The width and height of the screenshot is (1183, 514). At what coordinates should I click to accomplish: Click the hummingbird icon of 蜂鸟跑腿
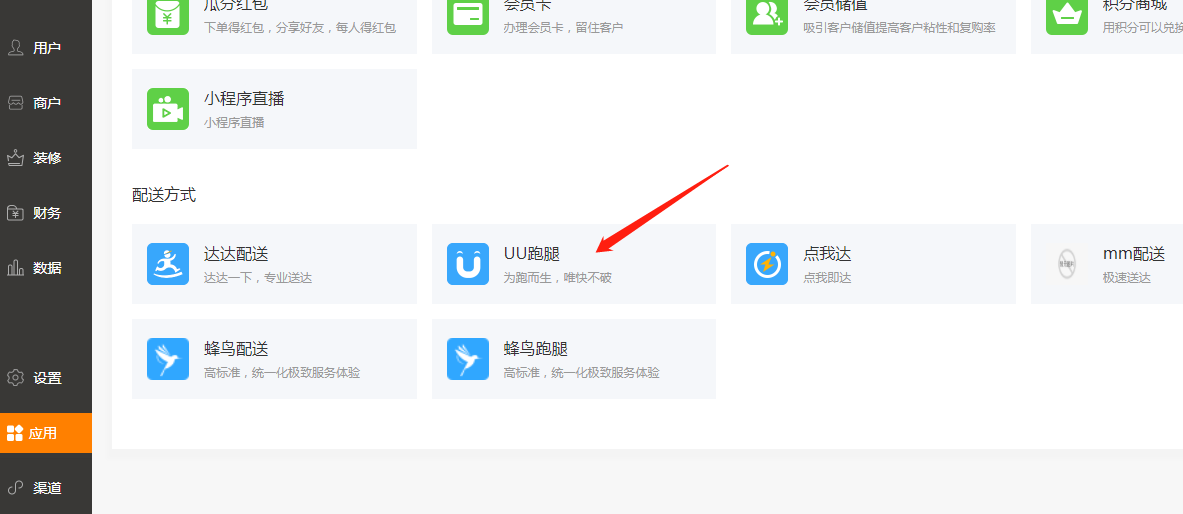point(468,359)
